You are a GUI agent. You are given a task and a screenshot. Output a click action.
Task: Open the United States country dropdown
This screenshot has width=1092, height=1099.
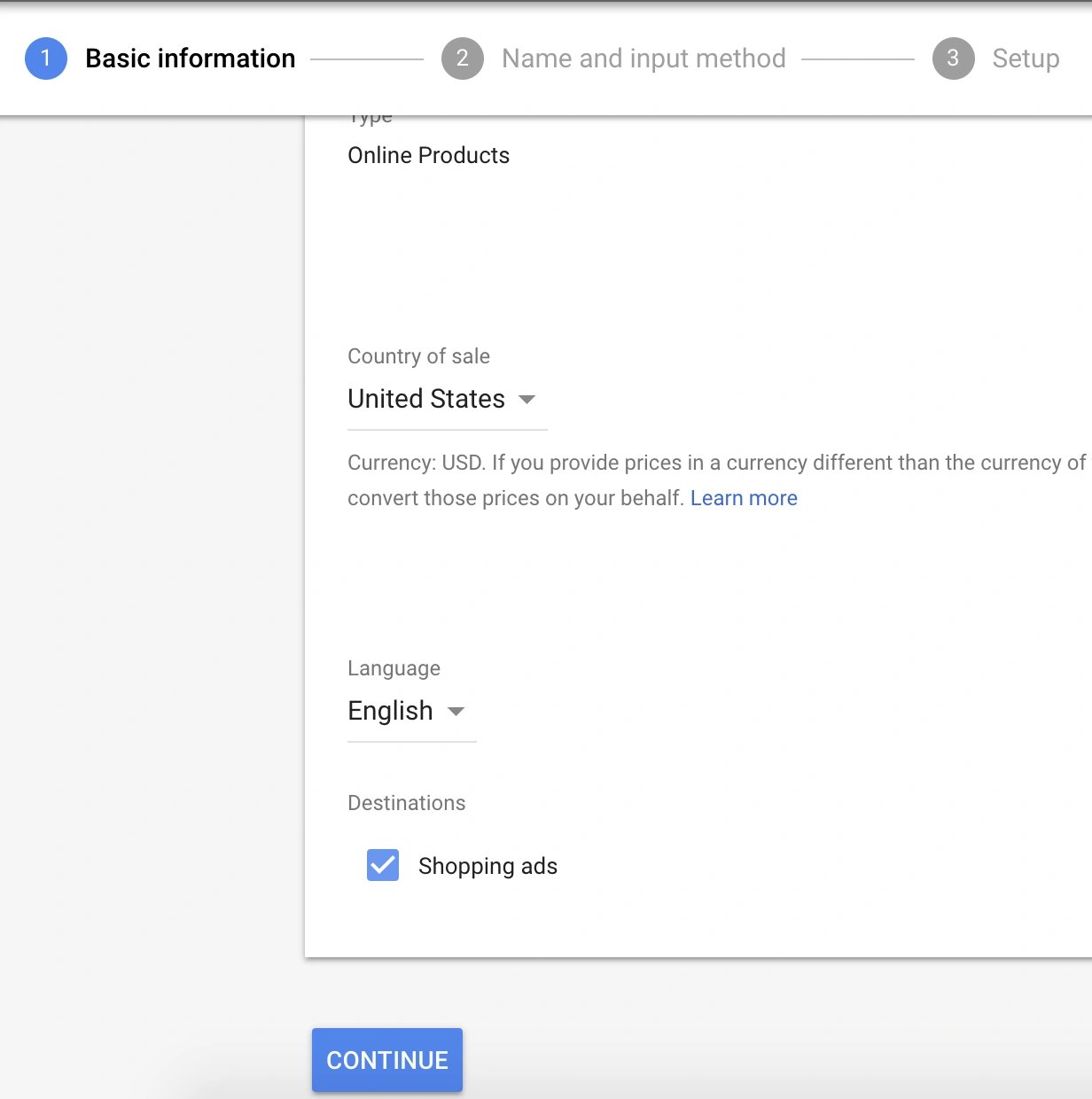tap(426, 399)
